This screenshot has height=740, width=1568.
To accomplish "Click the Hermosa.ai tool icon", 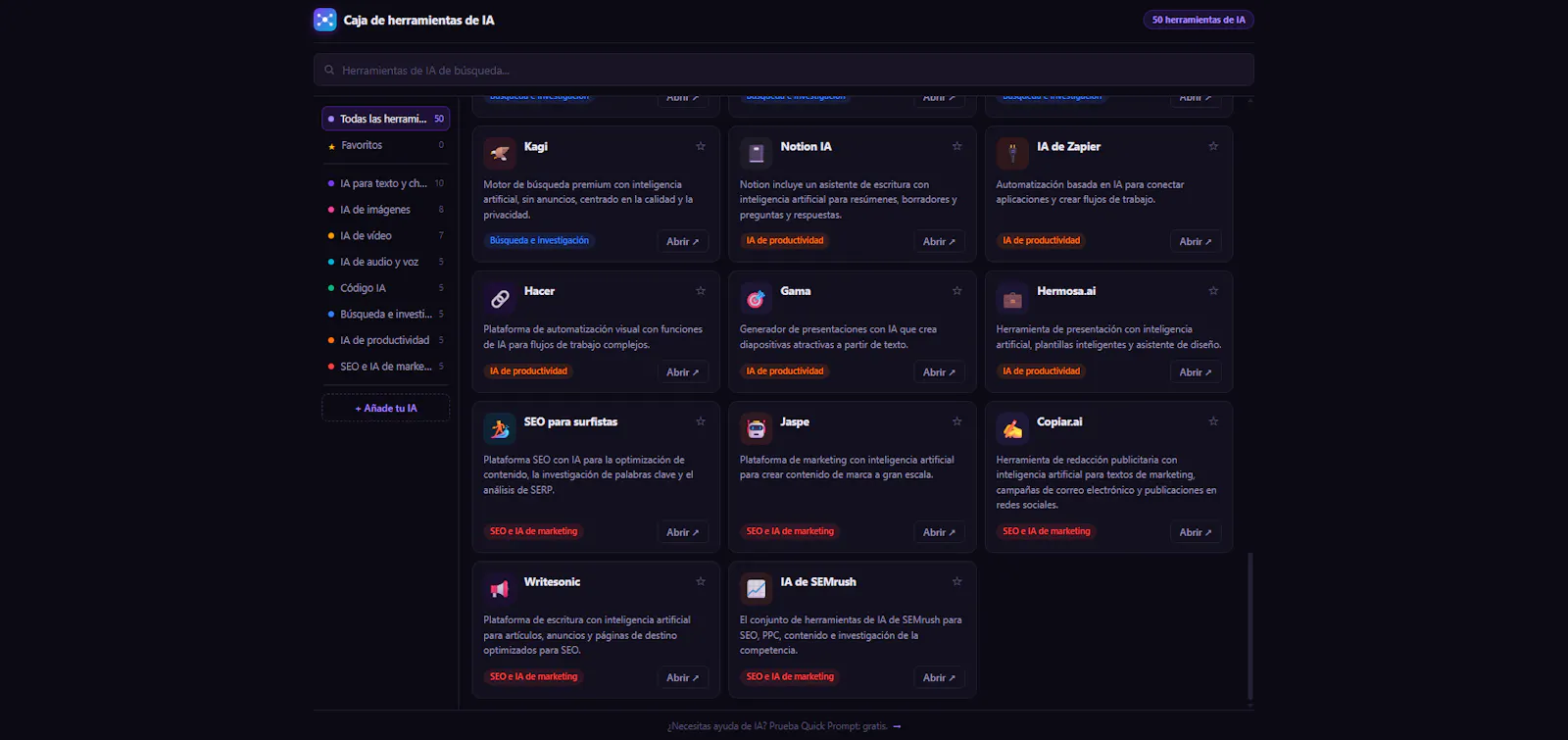I will (x=1012, y=298).
